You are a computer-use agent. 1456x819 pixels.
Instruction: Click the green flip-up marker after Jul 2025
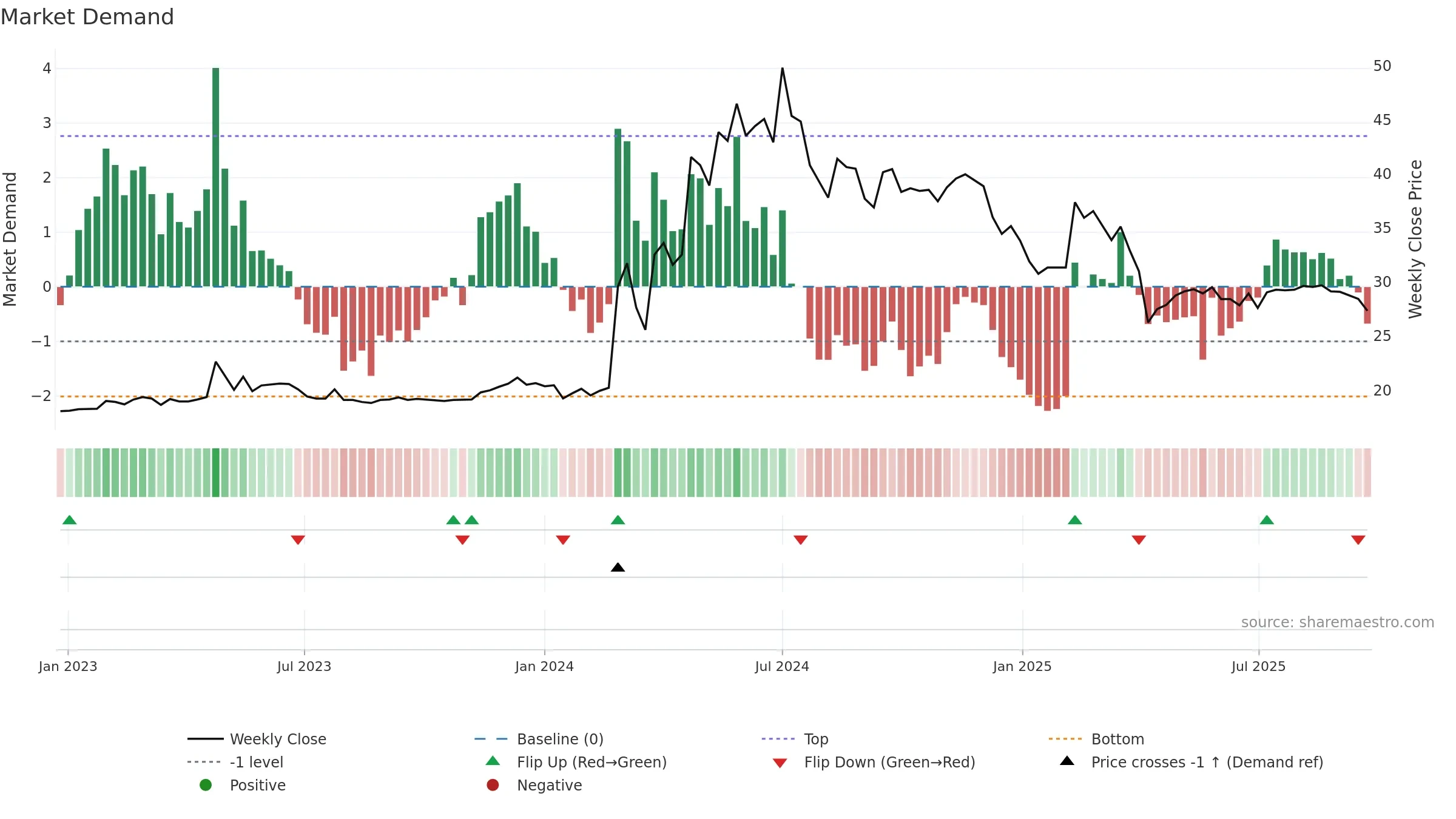click(1267, 520)
